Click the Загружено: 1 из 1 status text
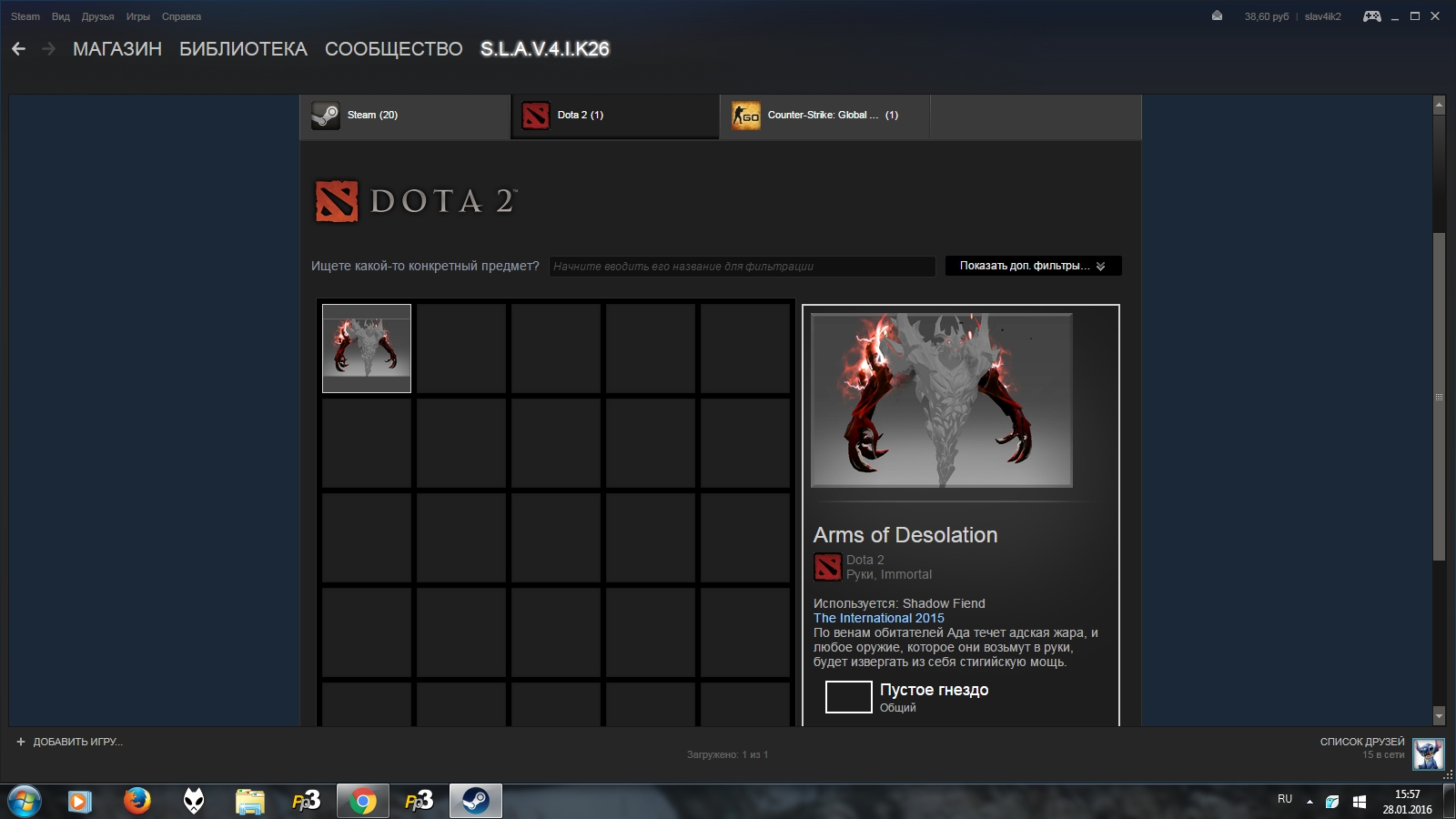 (727, 754)
